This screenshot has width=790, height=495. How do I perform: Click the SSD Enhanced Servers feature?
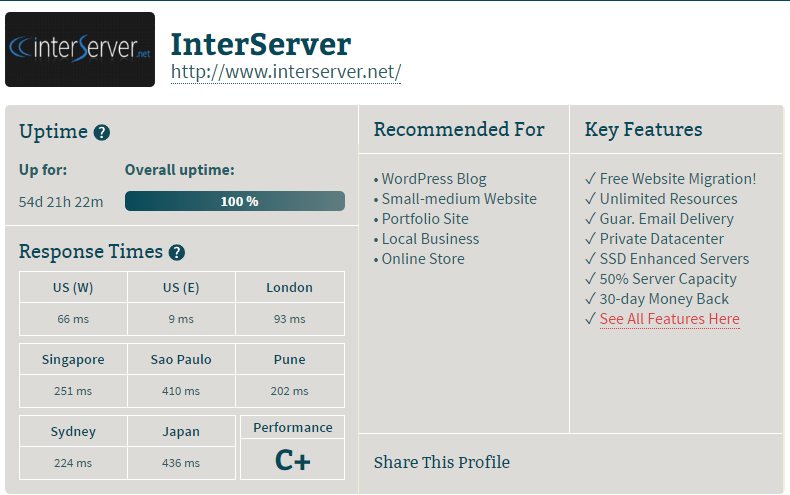pyautogui.click(x=674, y=259)
